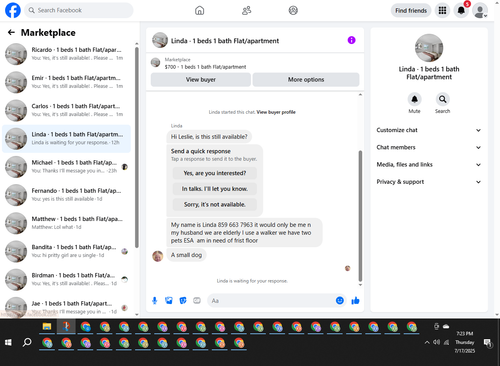
Task: Expand Media, files and links section
Action: (x=429, y=165)
